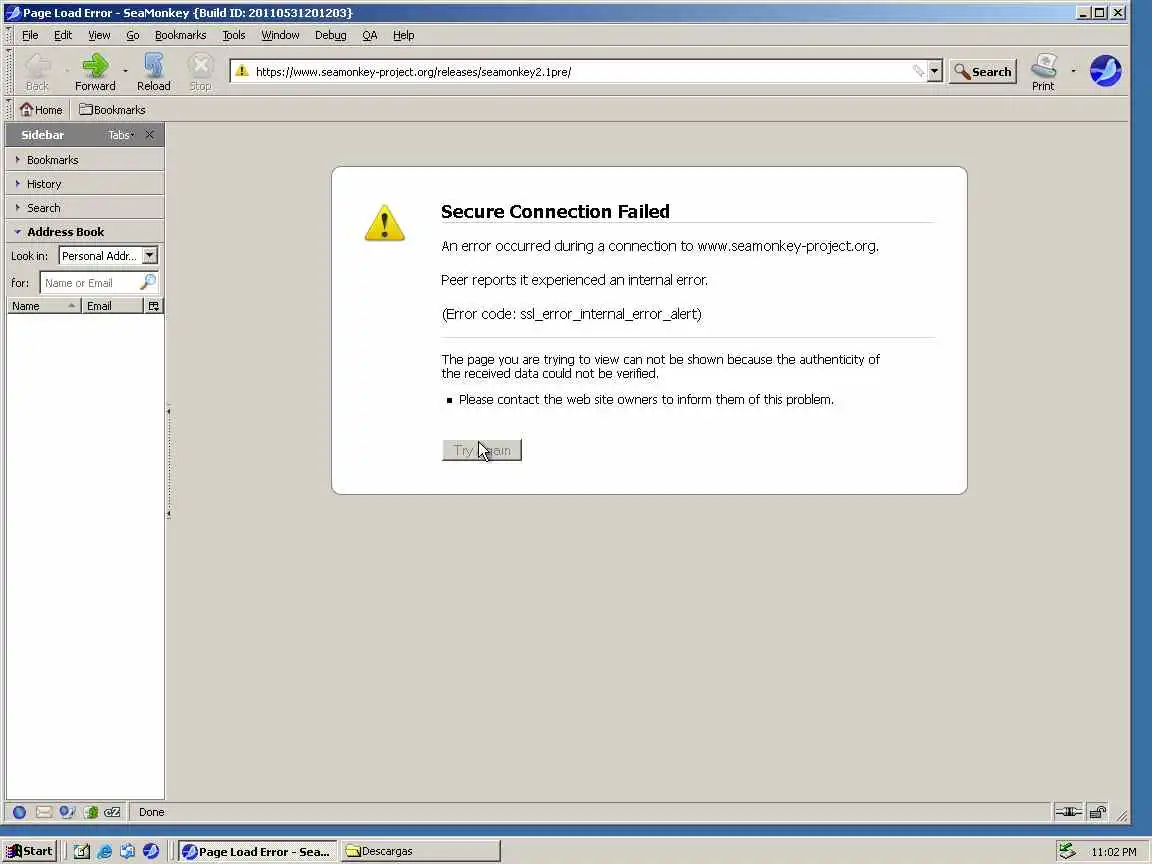Sort address list by Email column
Screen dimensions: 1152x864
click(x=112, y=306)
